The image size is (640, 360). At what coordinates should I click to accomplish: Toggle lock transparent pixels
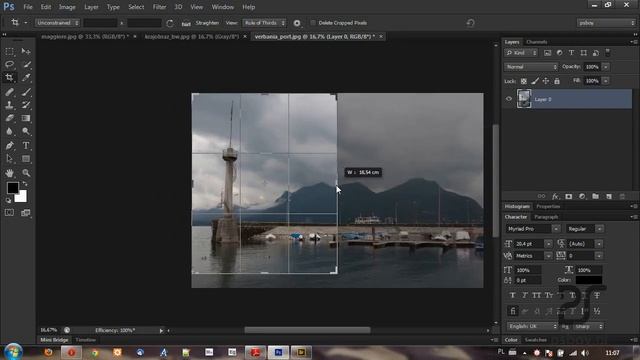coord(524,81)
